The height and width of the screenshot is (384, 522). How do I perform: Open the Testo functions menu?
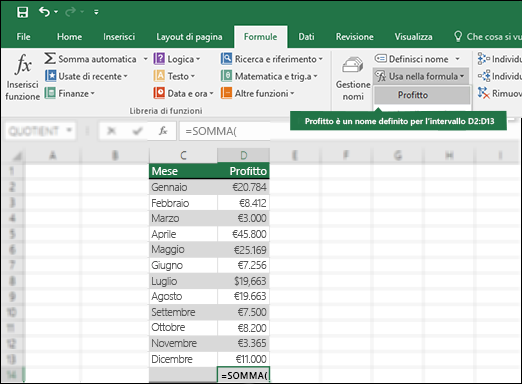[x=174, y=76]
